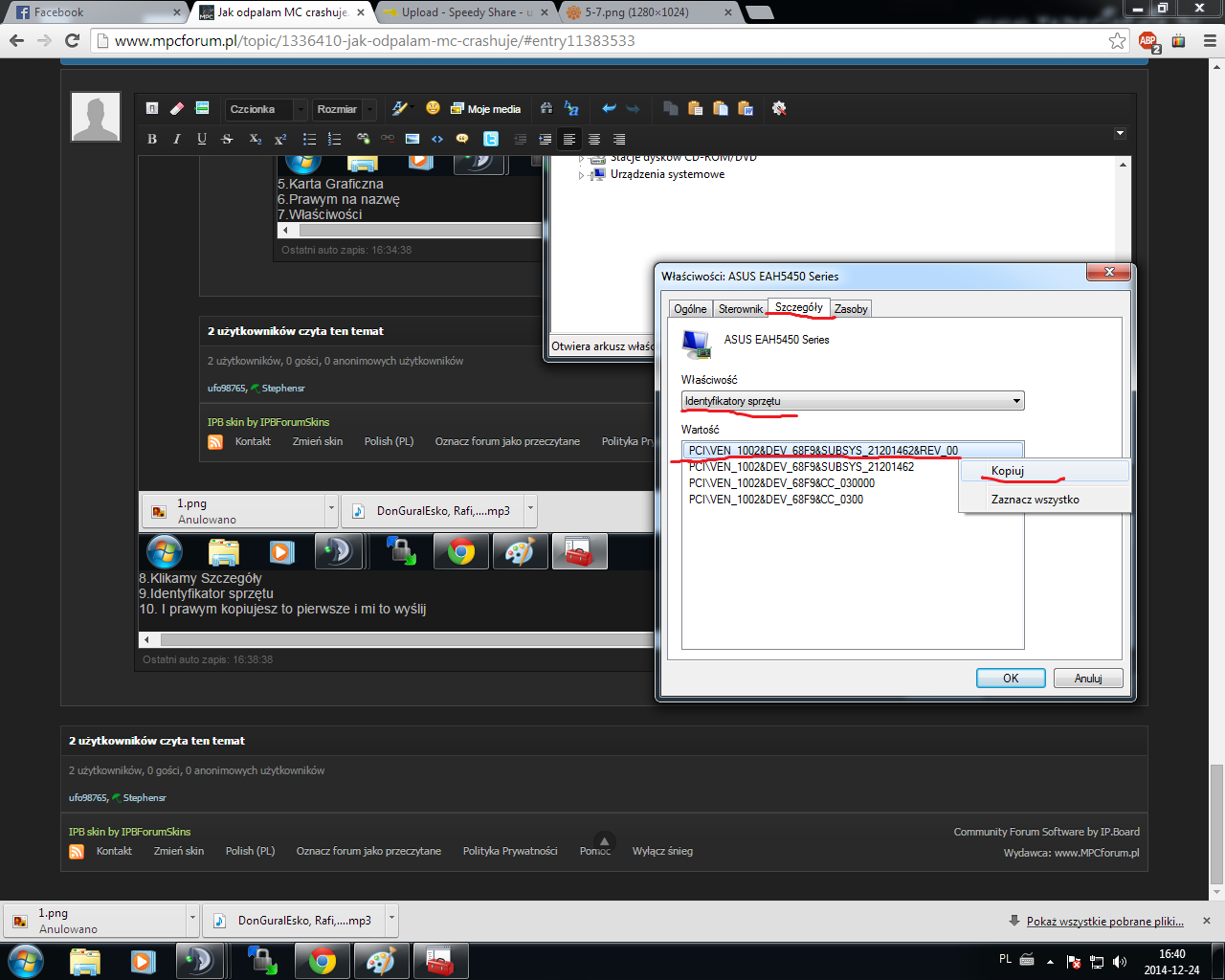Toggle italic formatting
This screenshot has height=980, width=1225.
tap(177, 139)
